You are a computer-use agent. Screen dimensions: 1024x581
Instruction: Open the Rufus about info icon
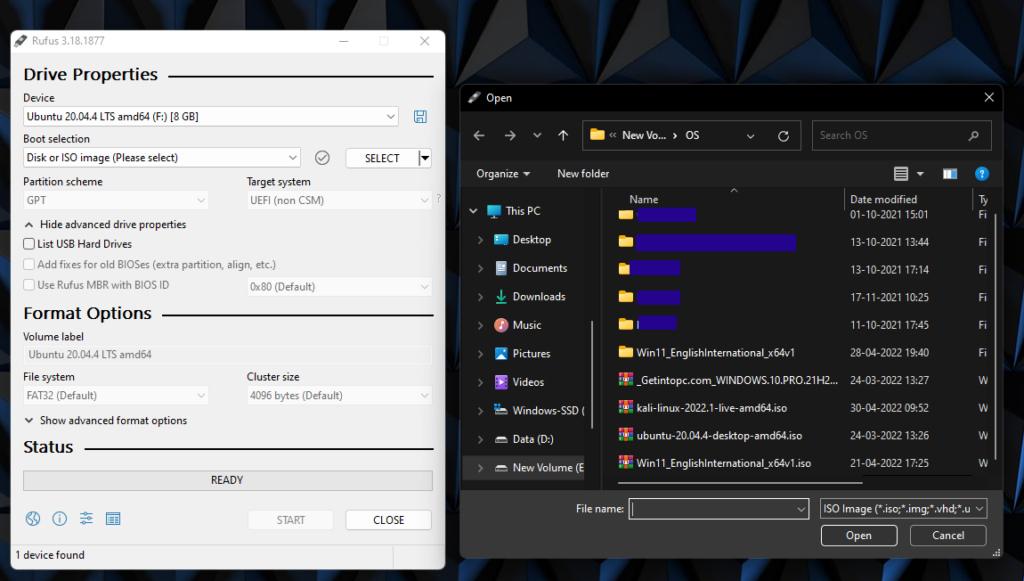point(59,519)
